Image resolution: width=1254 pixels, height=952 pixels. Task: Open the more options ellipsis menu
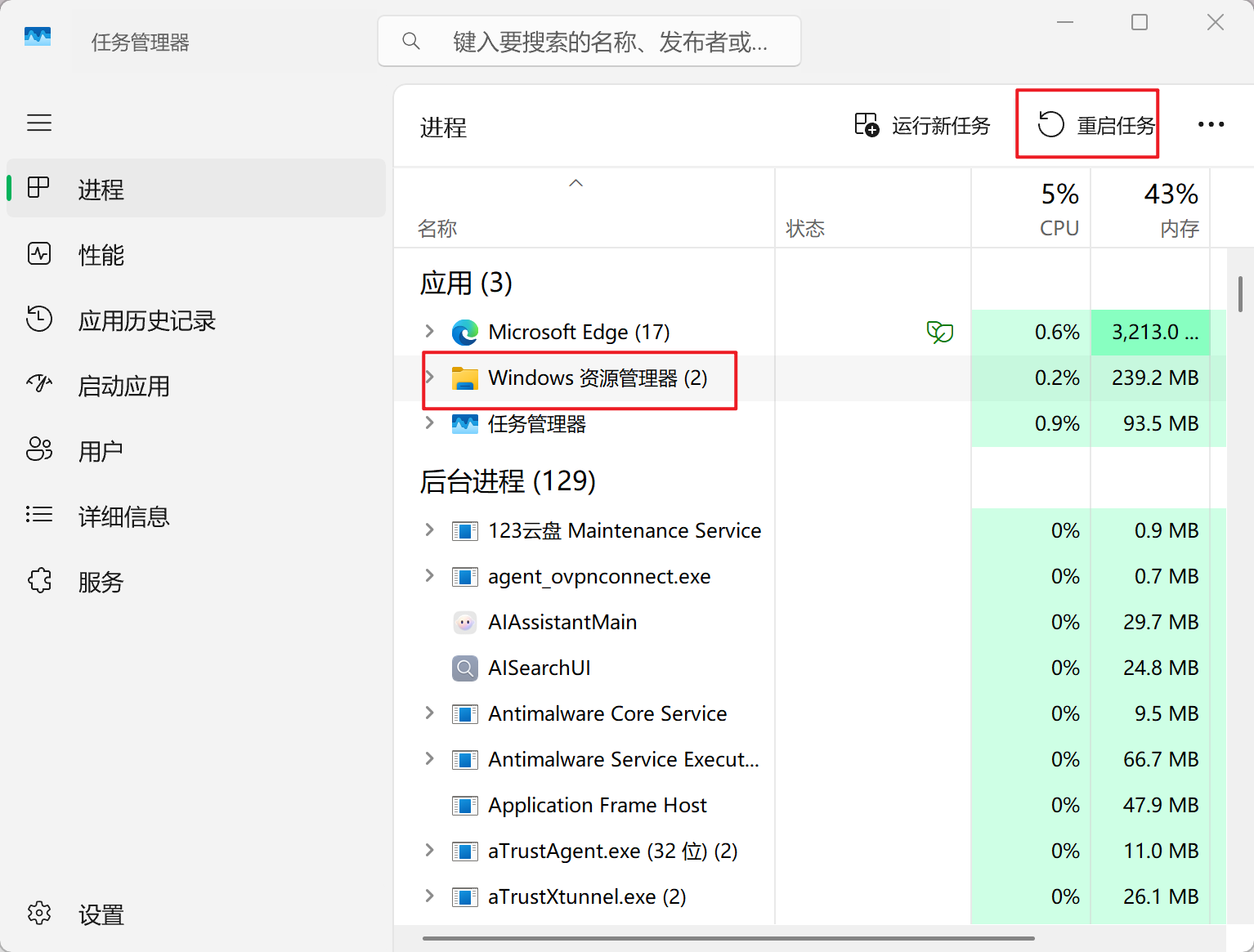[x=1211, y=124]
